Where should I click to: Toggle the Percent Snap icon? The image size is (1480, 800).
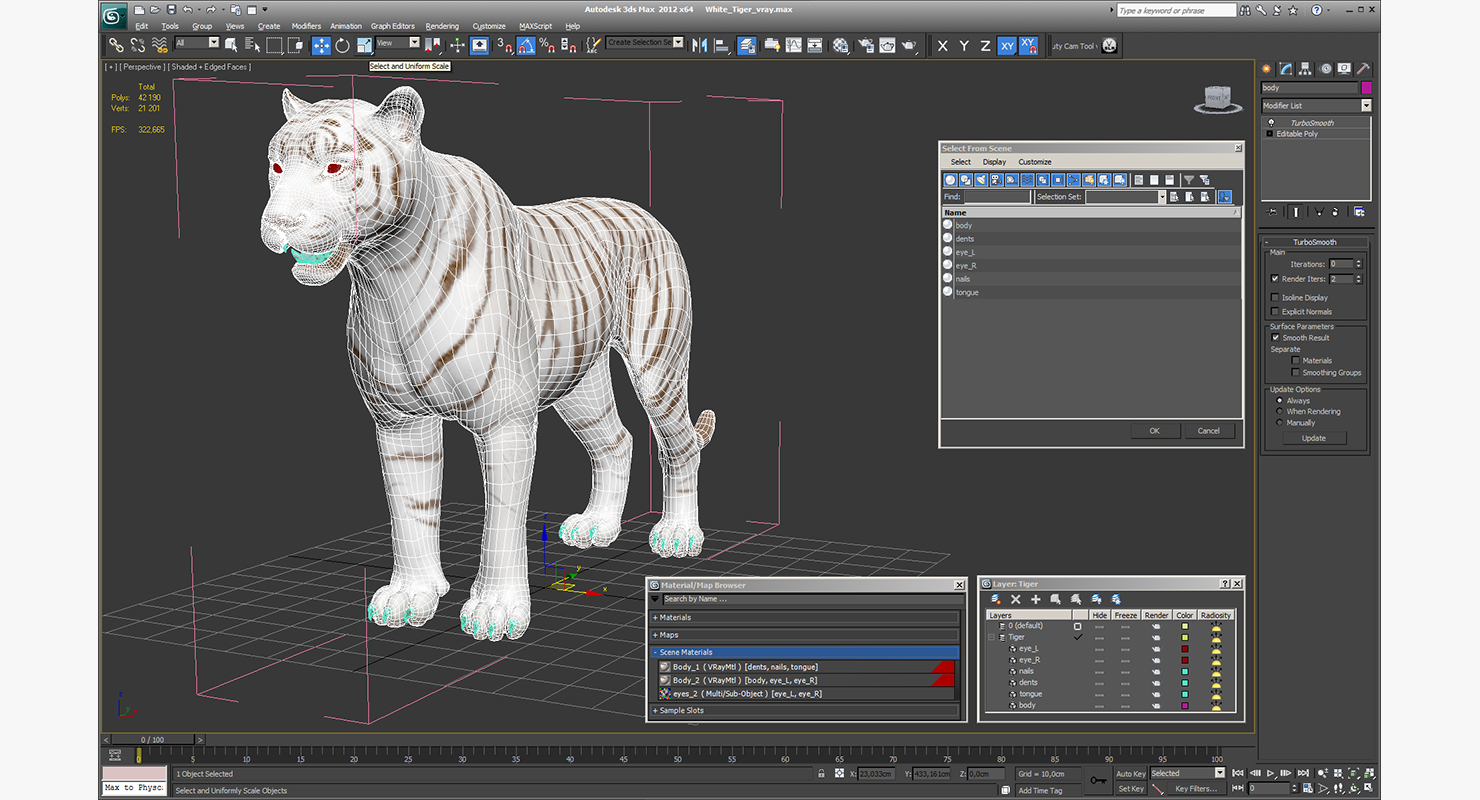pos(547,45)
